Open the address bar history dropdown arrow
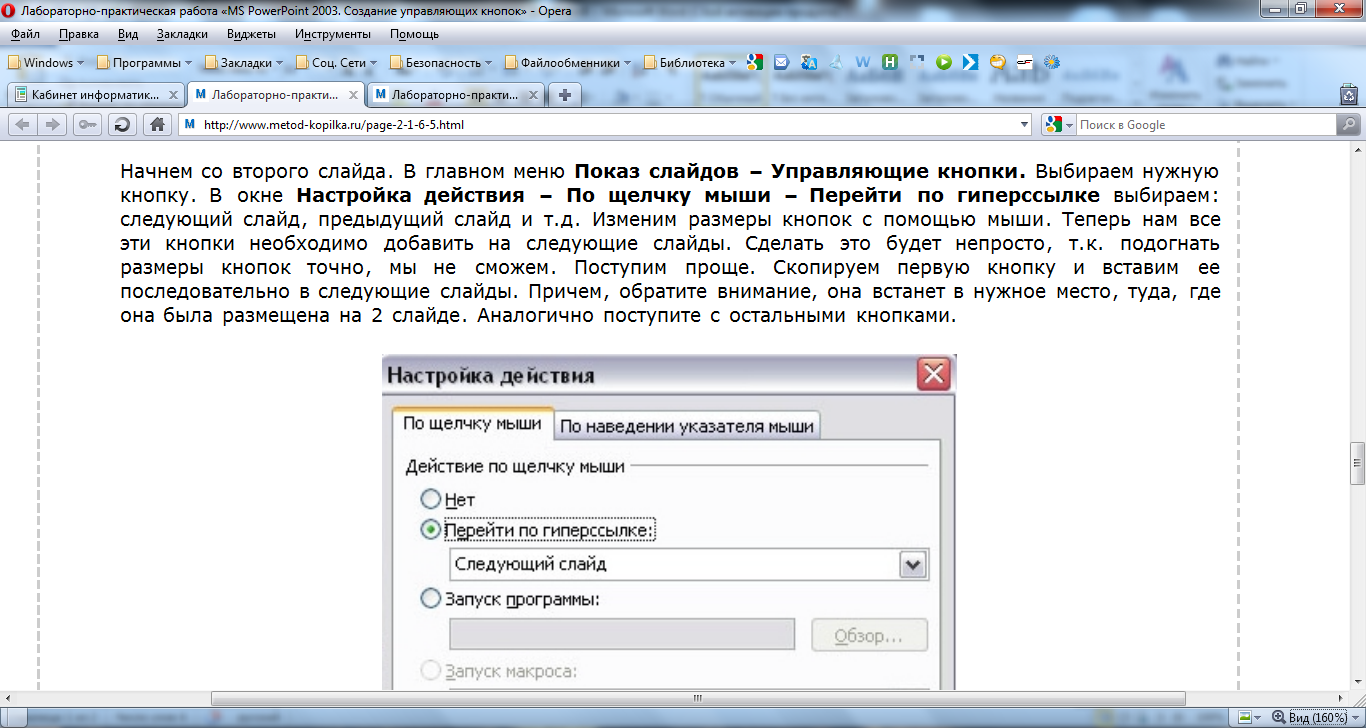 tap(1024, 125)
